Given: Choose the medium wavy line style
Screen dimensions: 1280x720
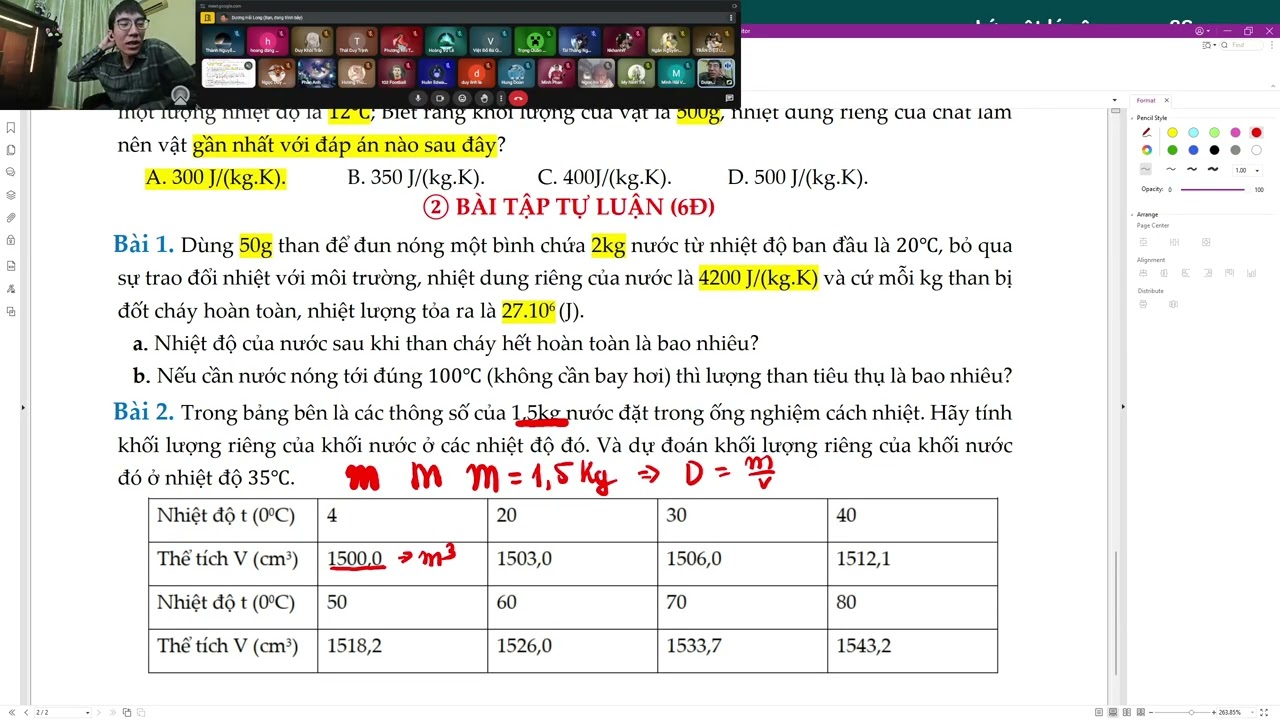Looking at the screenshot, I should coord(1191,169).
